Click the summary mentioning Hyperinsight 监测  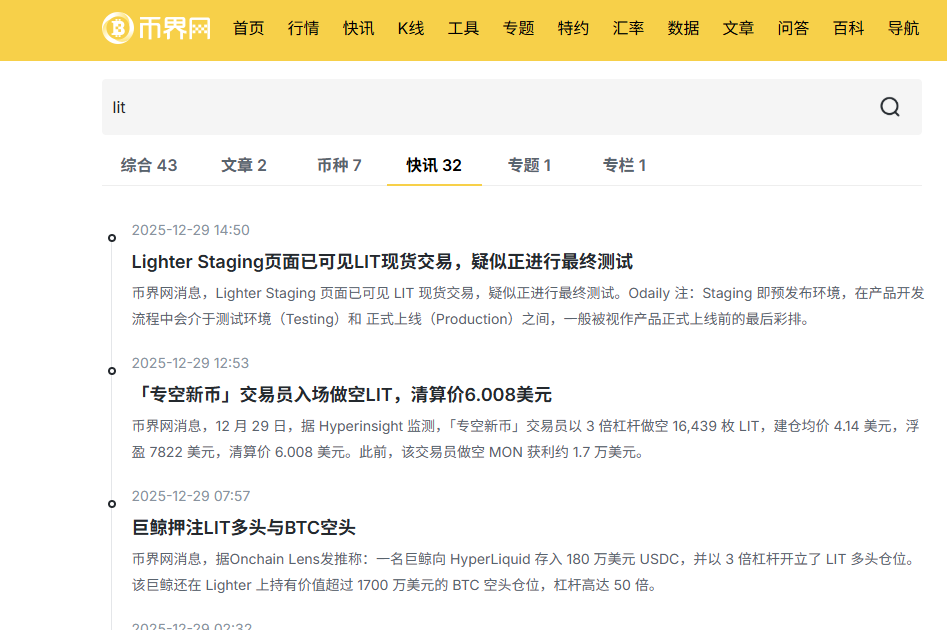pos(525,439)
